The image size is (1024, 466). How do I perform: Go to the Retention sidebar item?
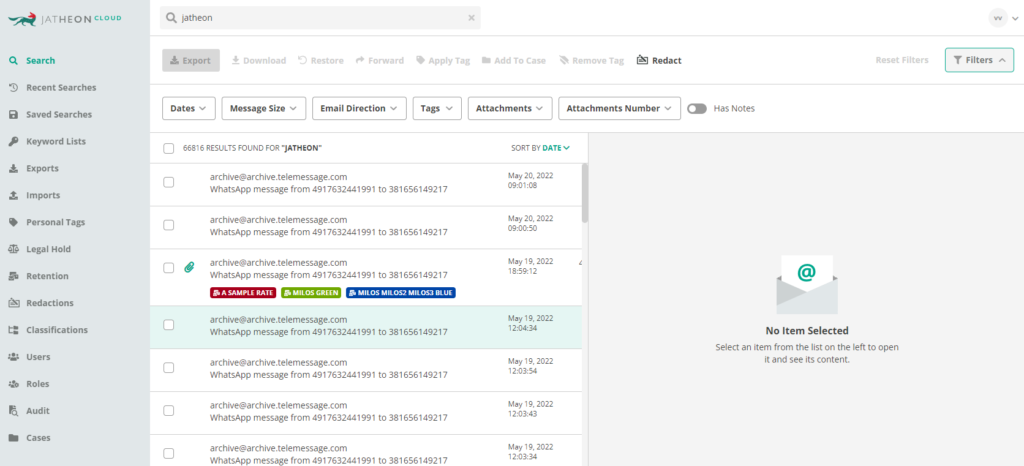coord(47,276)
